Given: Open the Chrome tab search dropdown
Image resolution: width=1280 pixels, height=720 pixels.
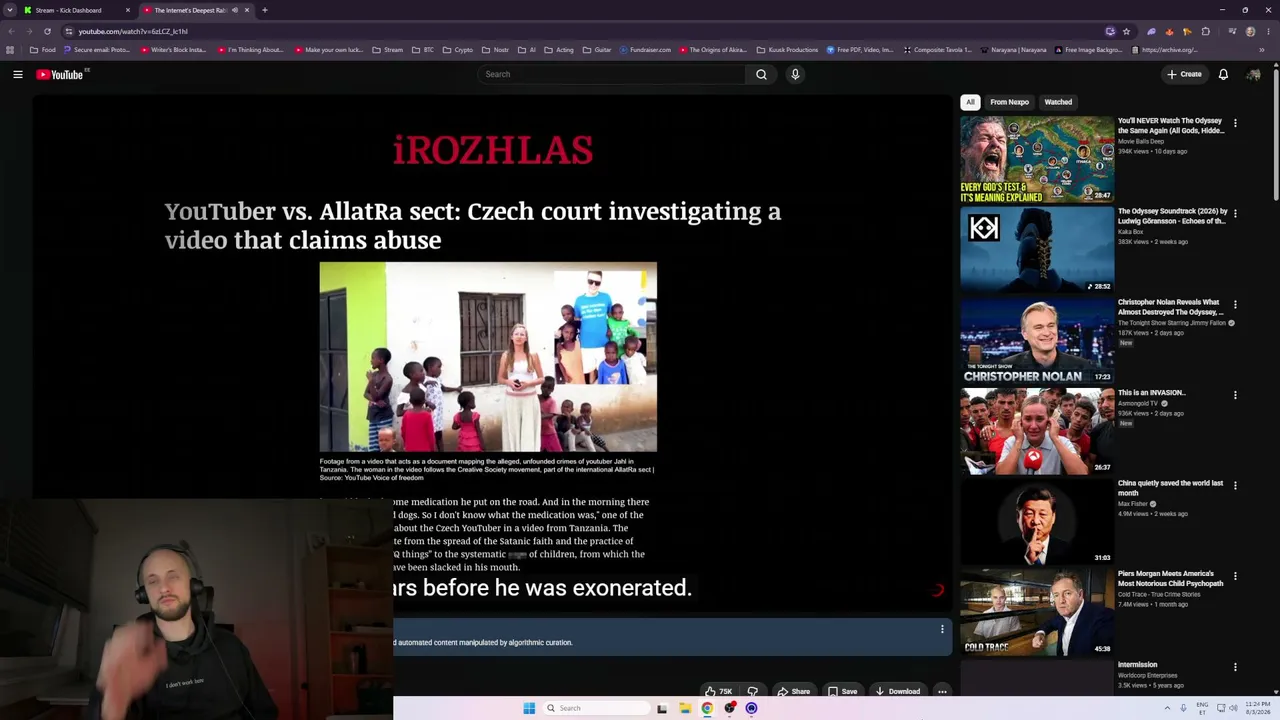Looking at the screenshot, I should coord(10,10).
